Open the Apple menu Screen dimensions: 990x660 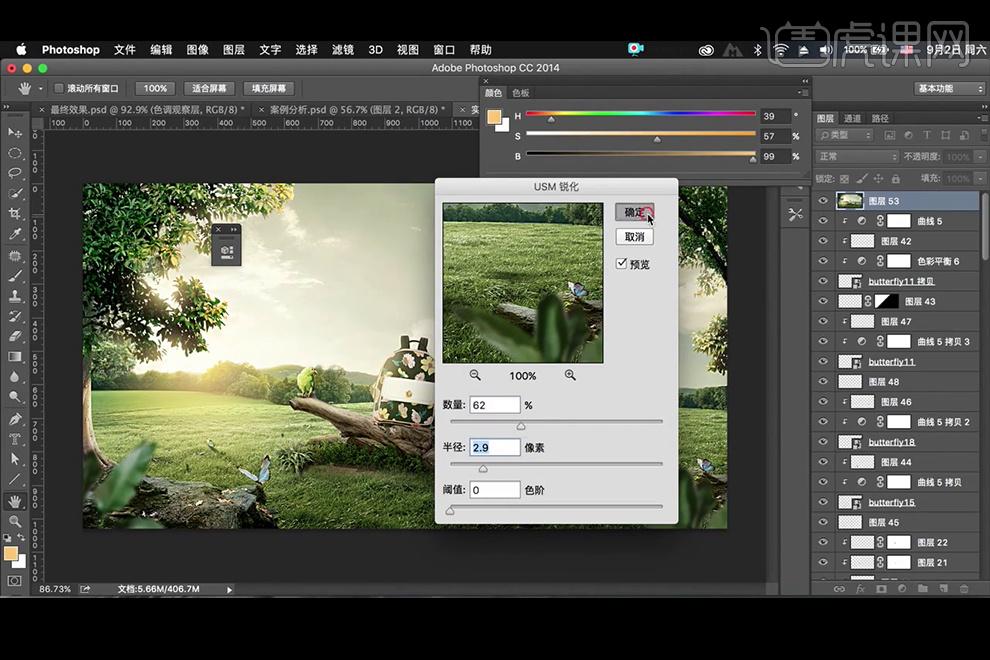point(21,50)
